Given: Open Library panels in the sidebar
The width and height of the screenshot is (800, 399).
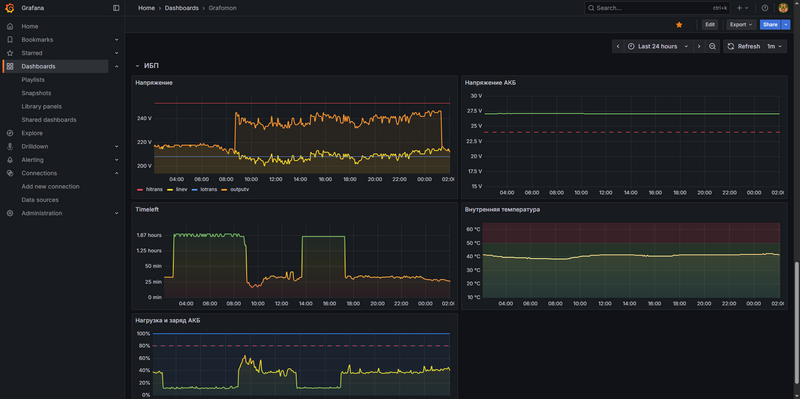Looking at the screenshot, I should (41, 106).
